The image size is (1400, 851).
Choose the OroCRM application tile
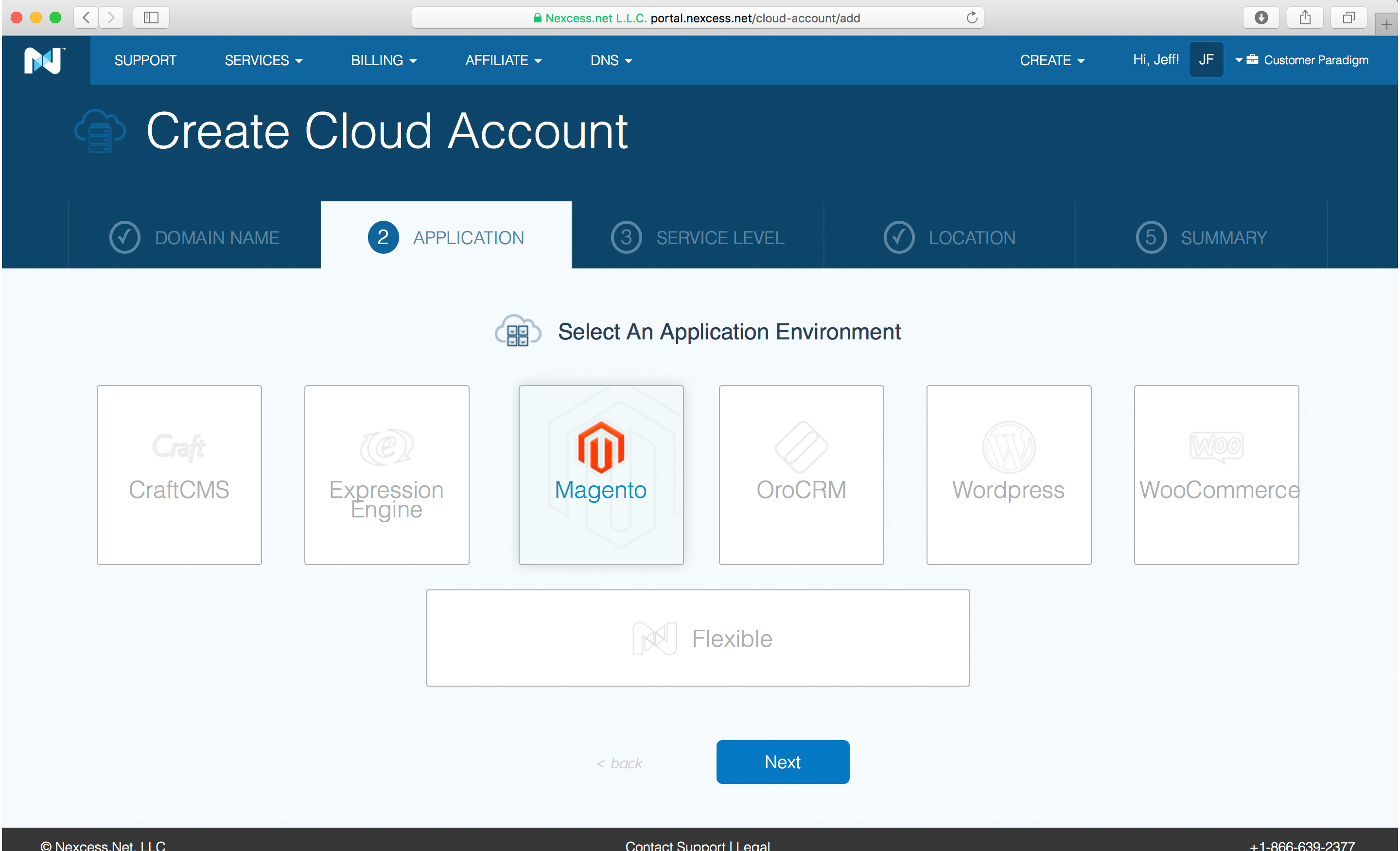pyautogui.click(x=801, y=475)
